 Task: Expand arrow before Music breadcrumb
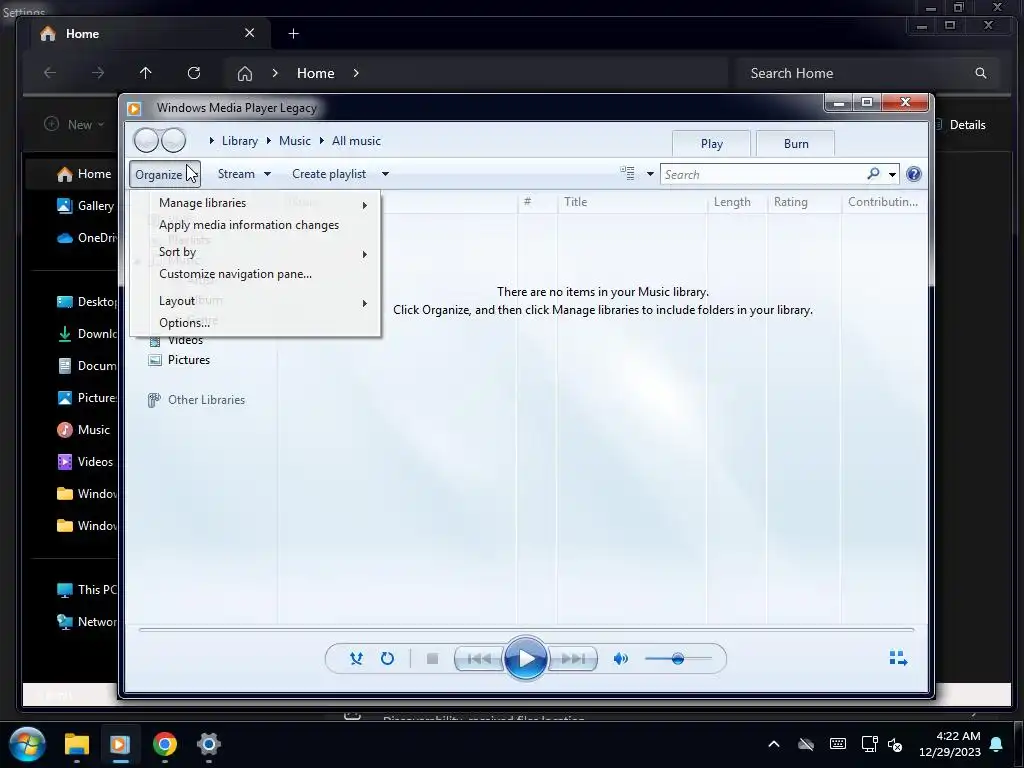point(268,140)
